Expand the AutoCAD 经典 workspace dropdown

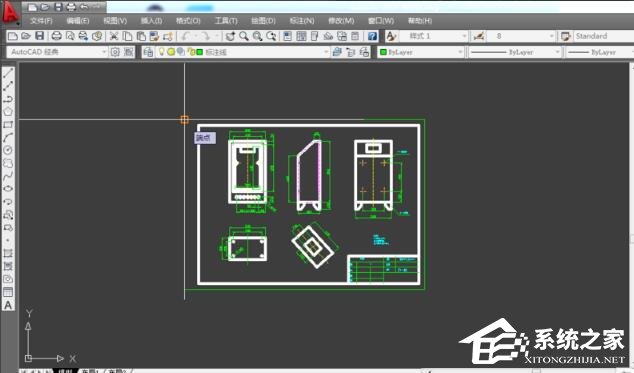[x=104, y=52]
